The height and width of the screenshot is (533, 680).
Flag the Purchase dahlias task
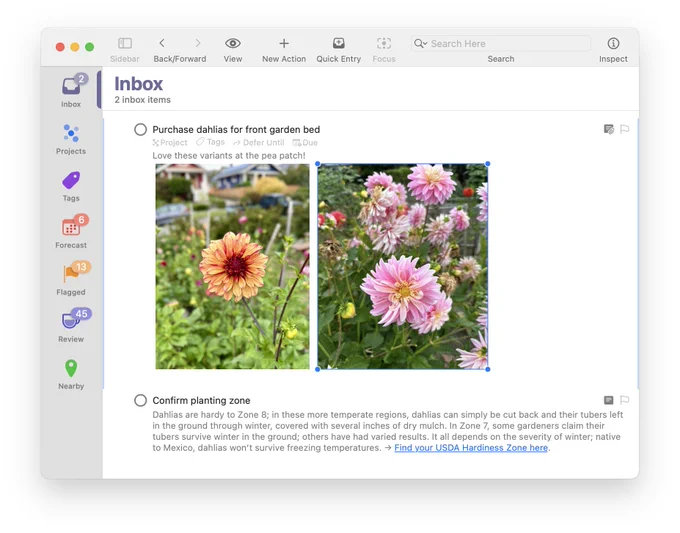click(624, 129)
